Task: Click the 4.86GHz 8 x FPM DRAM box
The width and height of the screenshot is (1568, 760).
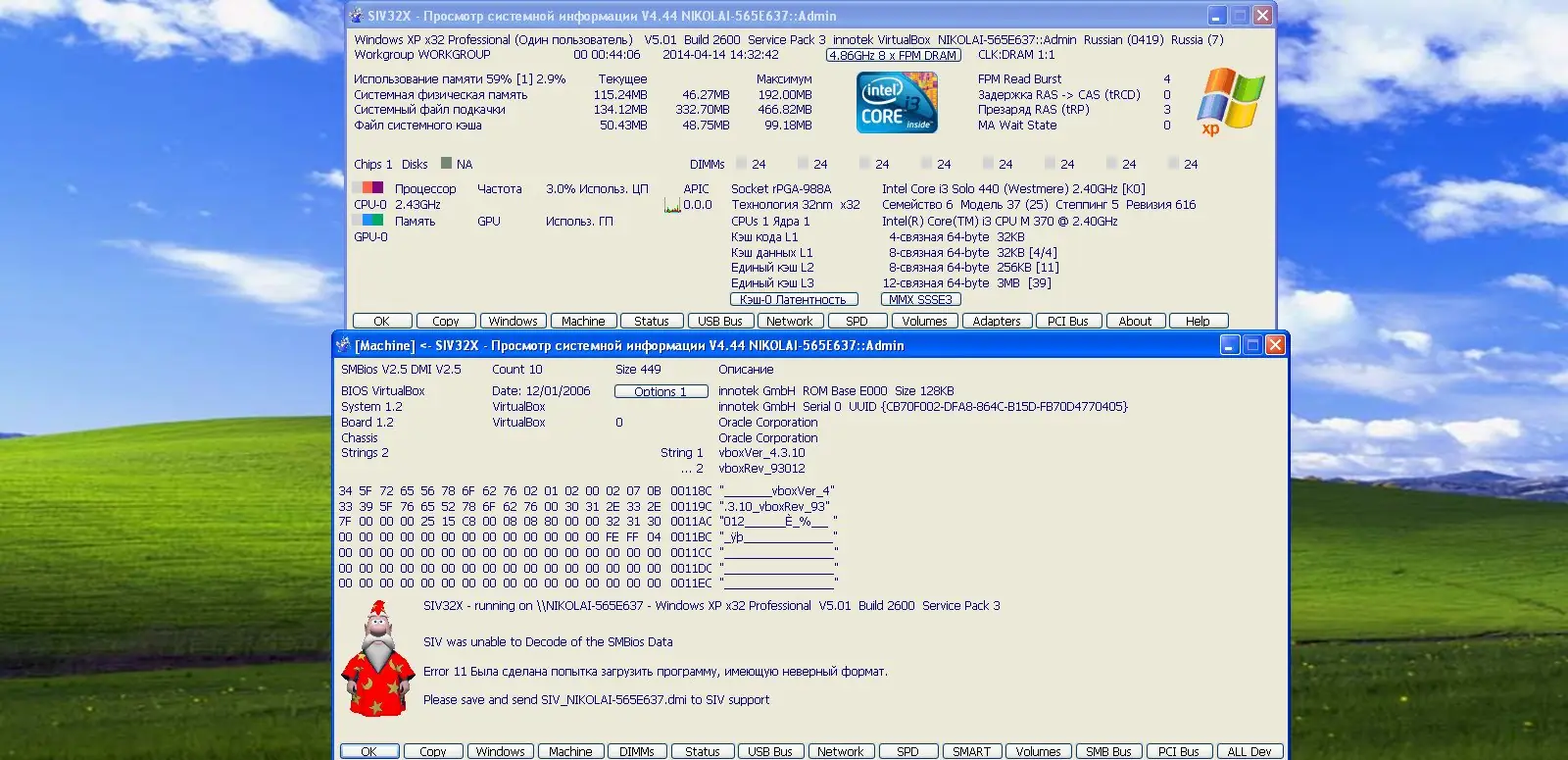Action: (x=894, y=55)
